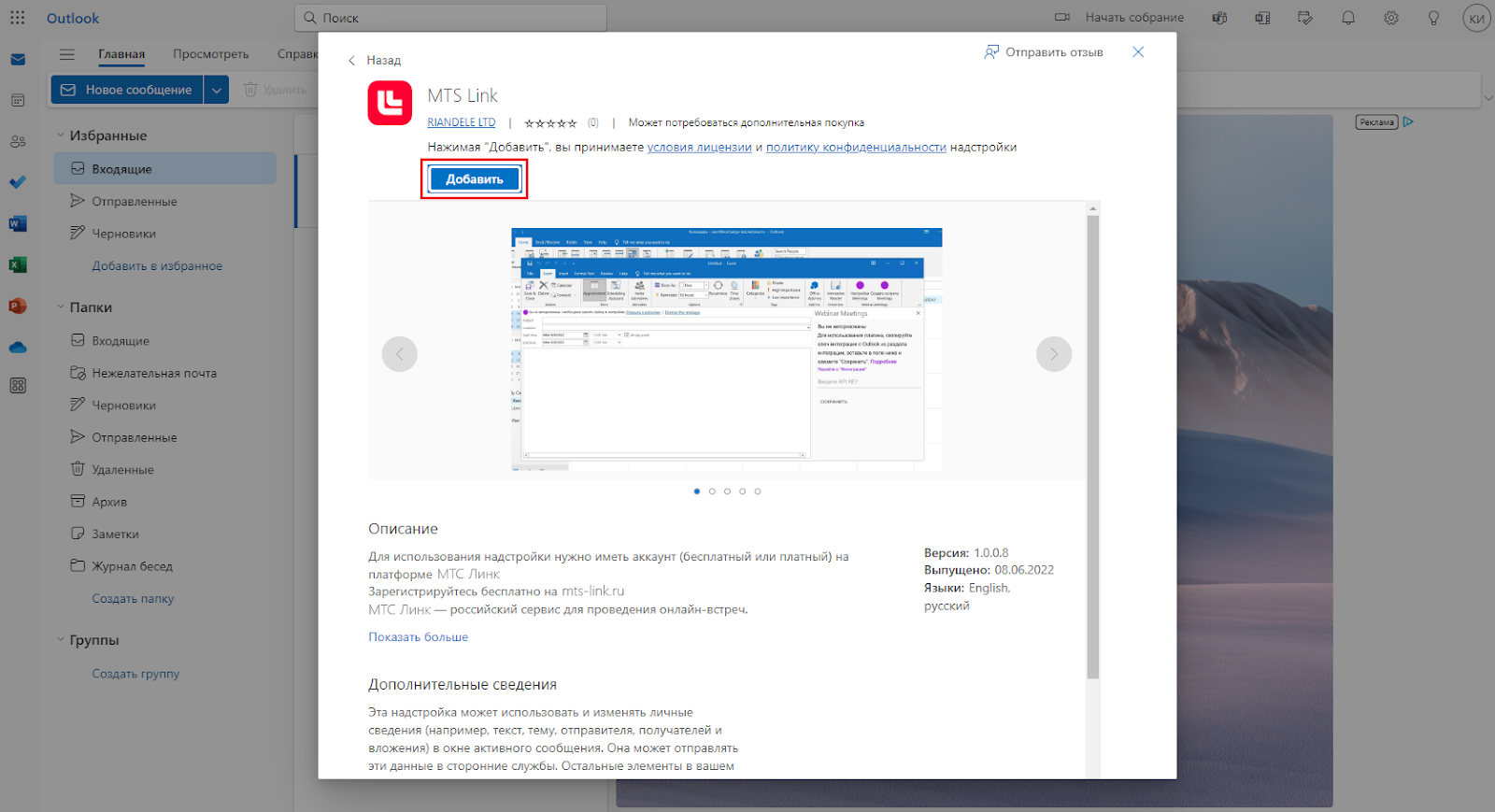Close the add-in dialog
This screenshot has width=1495, height=812.
coord(1138,52)
